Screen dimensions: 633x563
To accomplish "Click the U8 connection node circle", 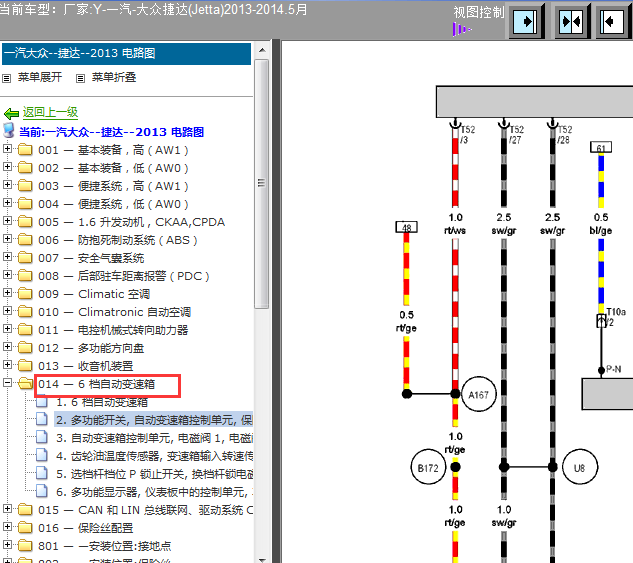I will [x=579, y=467].
